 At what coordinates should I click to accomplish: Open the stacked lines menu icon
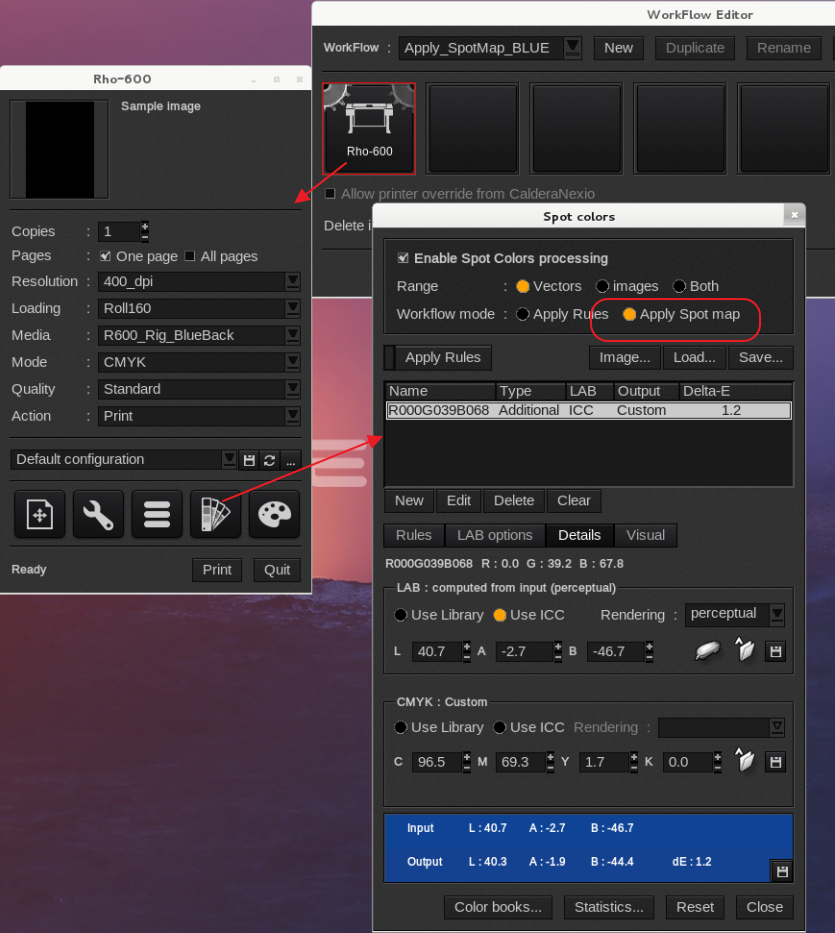coord(157,515)
